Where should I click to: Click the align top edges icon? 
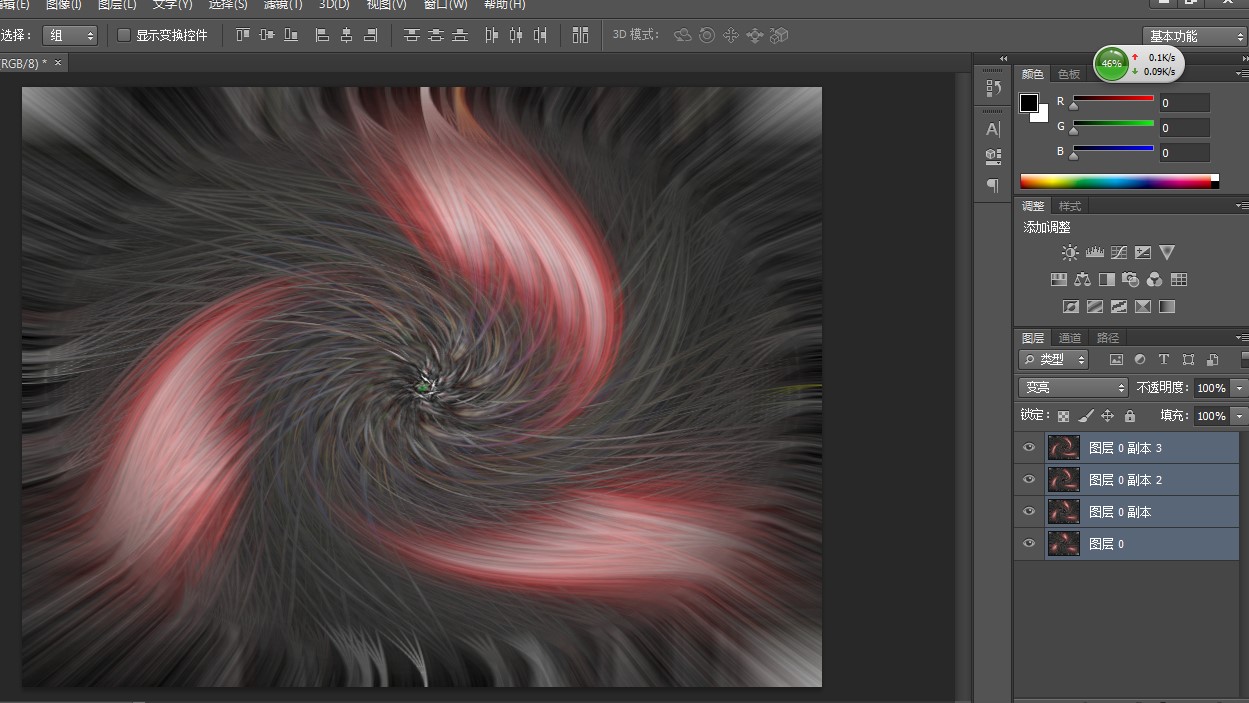[243, 35]
